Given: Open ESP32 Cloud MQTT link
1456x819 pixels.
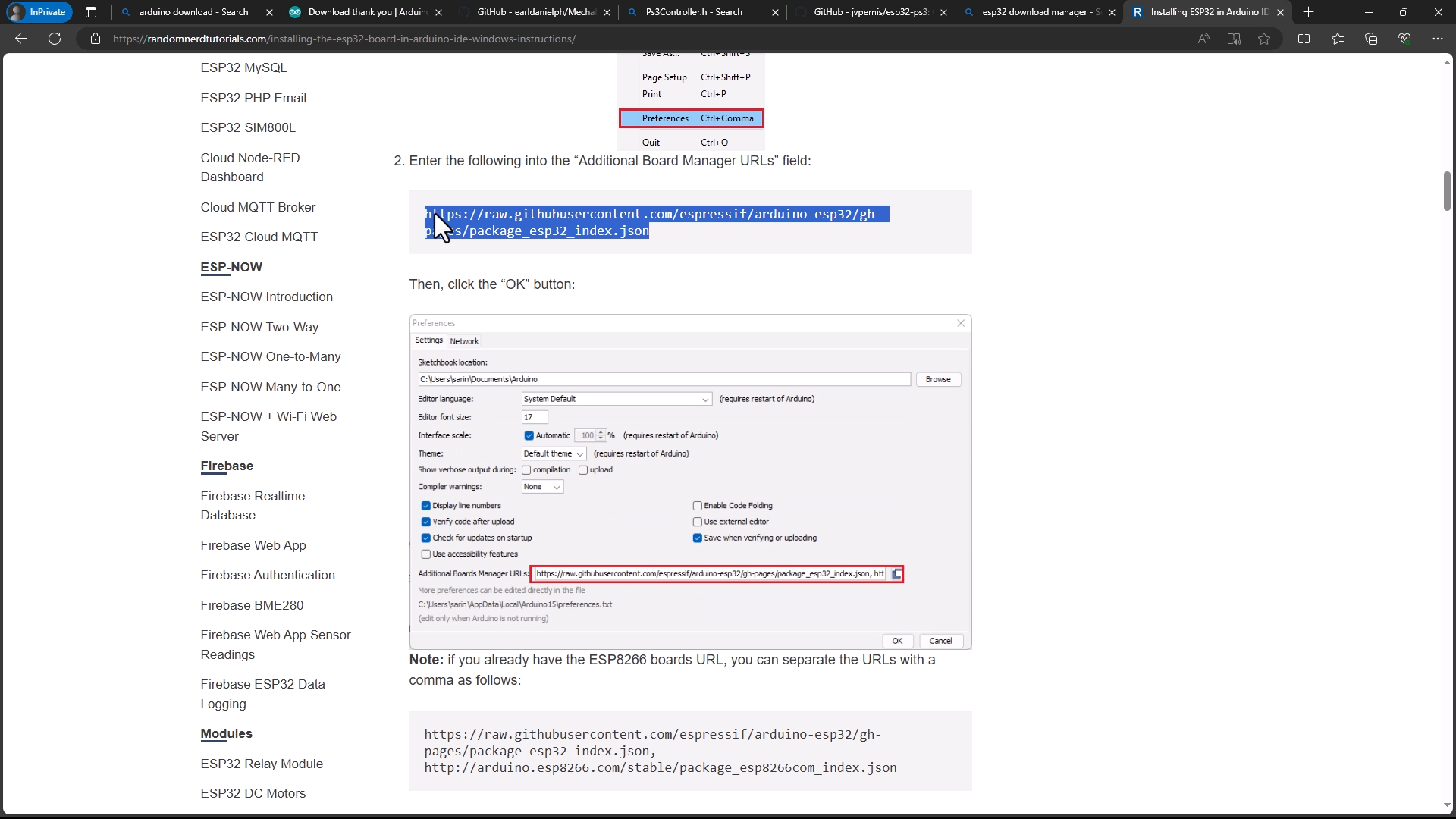Looking at the screenshot, I should [x=259, y=237].
